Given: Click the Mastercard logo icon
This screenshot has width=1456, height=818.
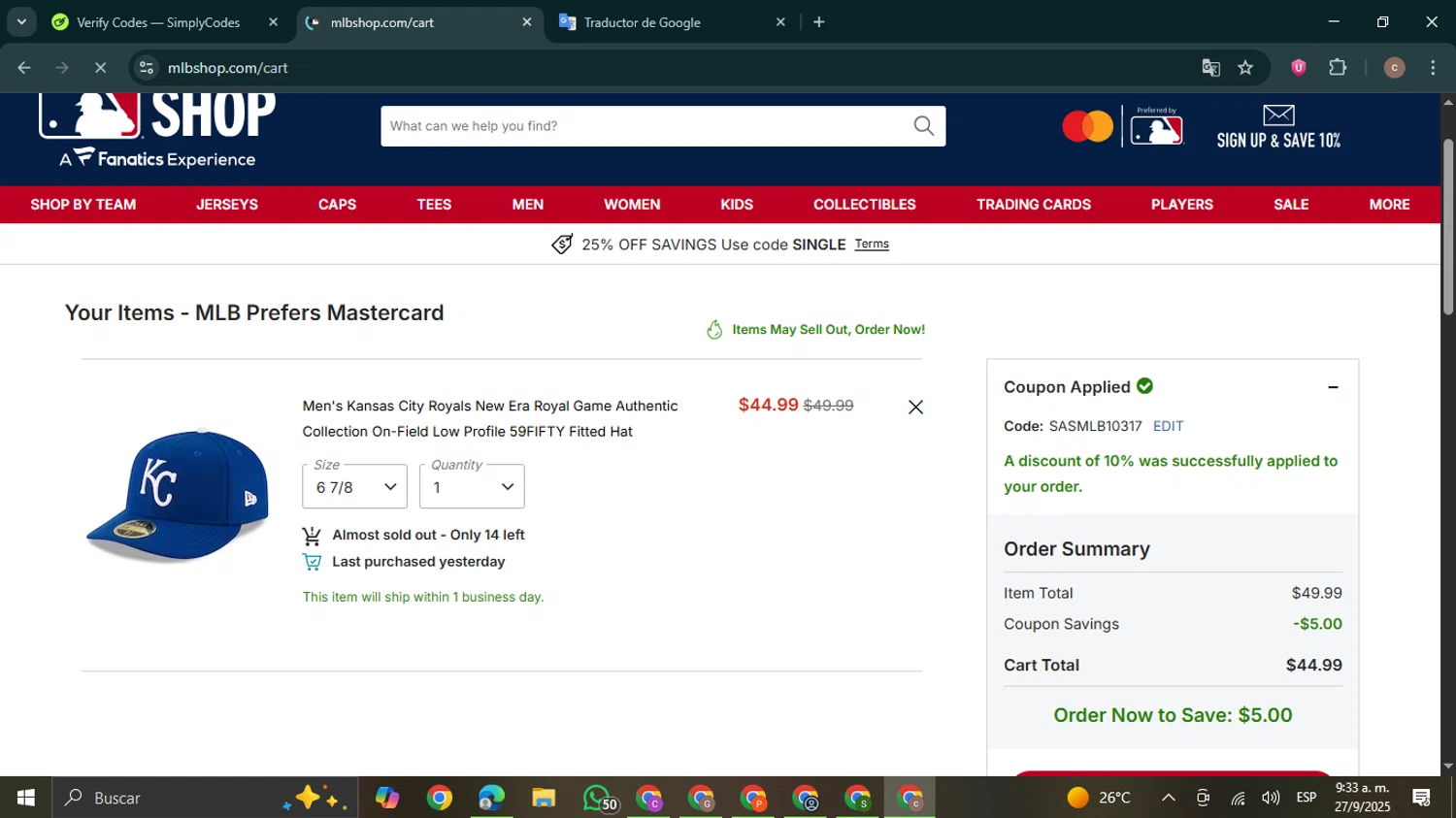Looking at the screenshot, I should 1087,126.
